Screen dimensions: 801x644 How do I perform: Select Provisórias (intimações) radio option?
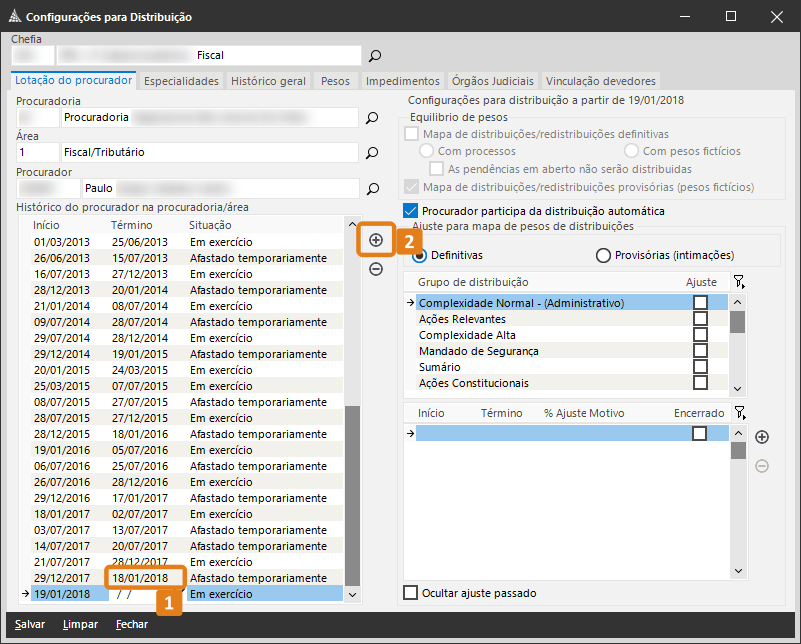(x=603, y=256)
